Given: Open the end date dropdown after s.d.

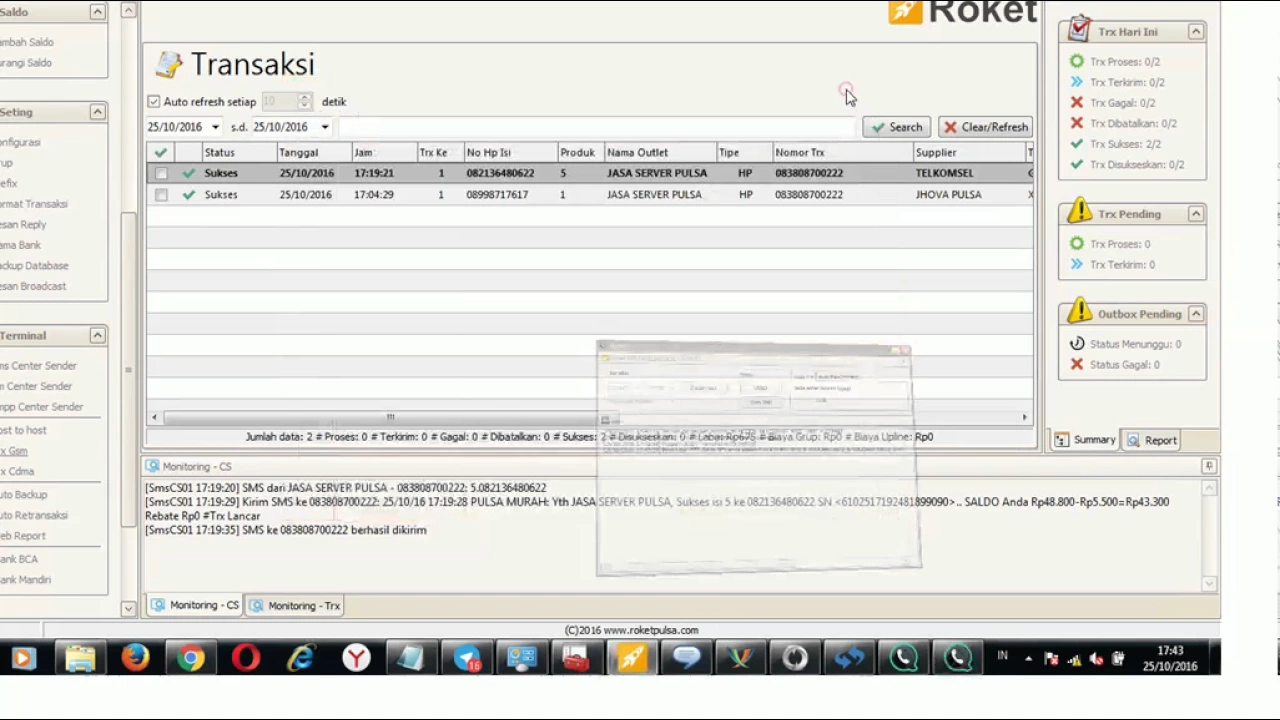Looking at the screenshot, I should [325, 127].
